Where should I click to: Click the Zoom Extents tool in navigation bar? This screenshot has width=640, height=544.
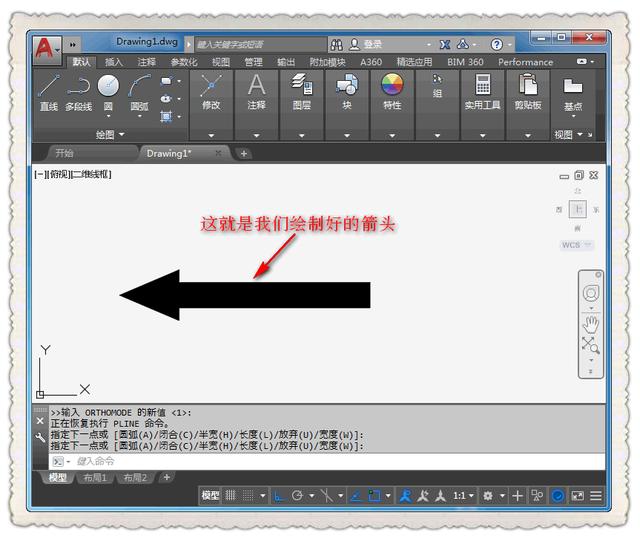(591, 345)
